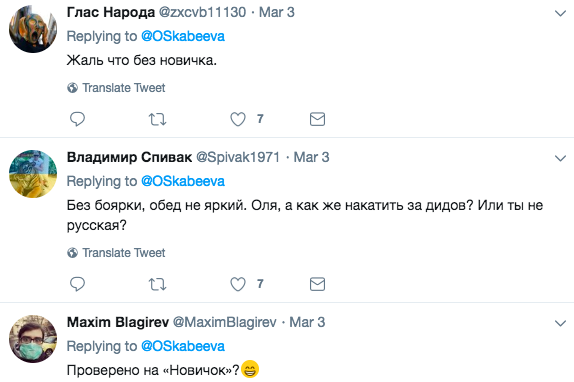Image resolution: width=574 pixels, height=382 pixels.
Task: Open Maxim Blagirev's profile avatar
Action: click(x=33, y=339)
